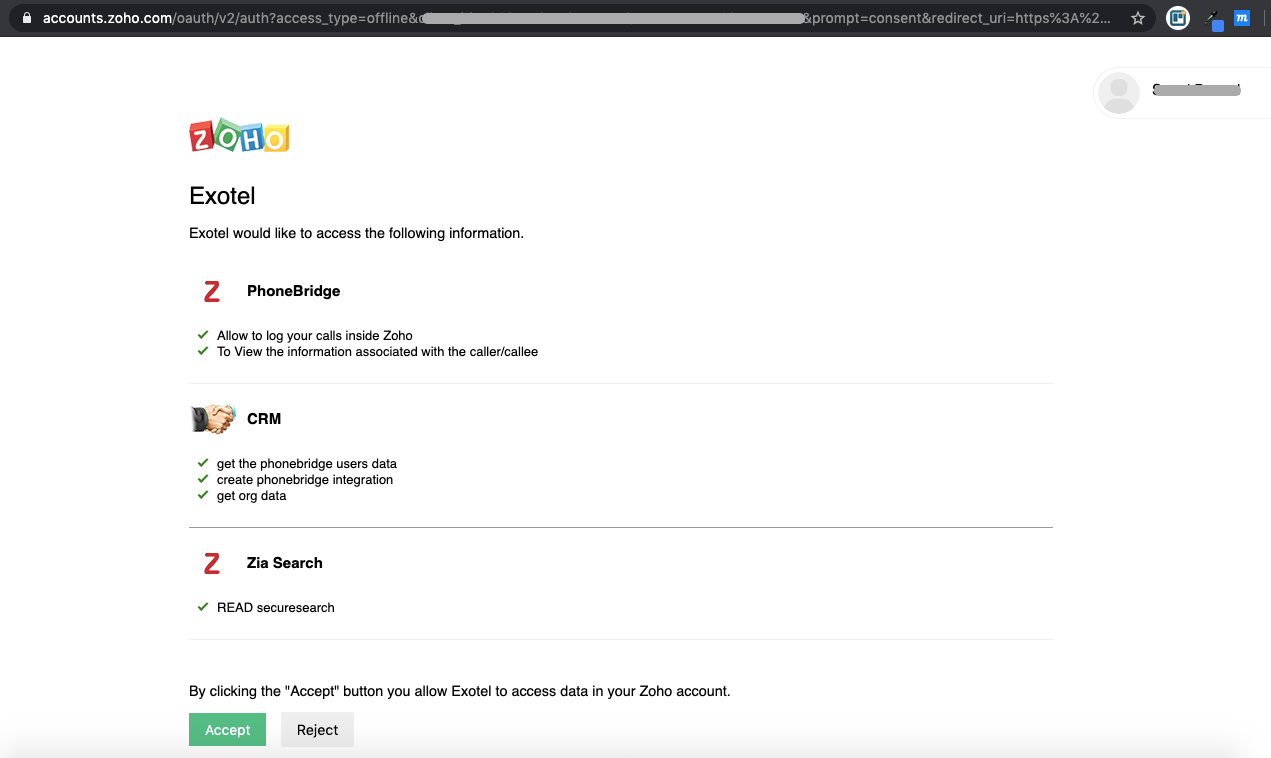The image size is (1271, 758).
Task: Click the lock icon in address bar
Action: pyautogui.click(x=27, y=18)
